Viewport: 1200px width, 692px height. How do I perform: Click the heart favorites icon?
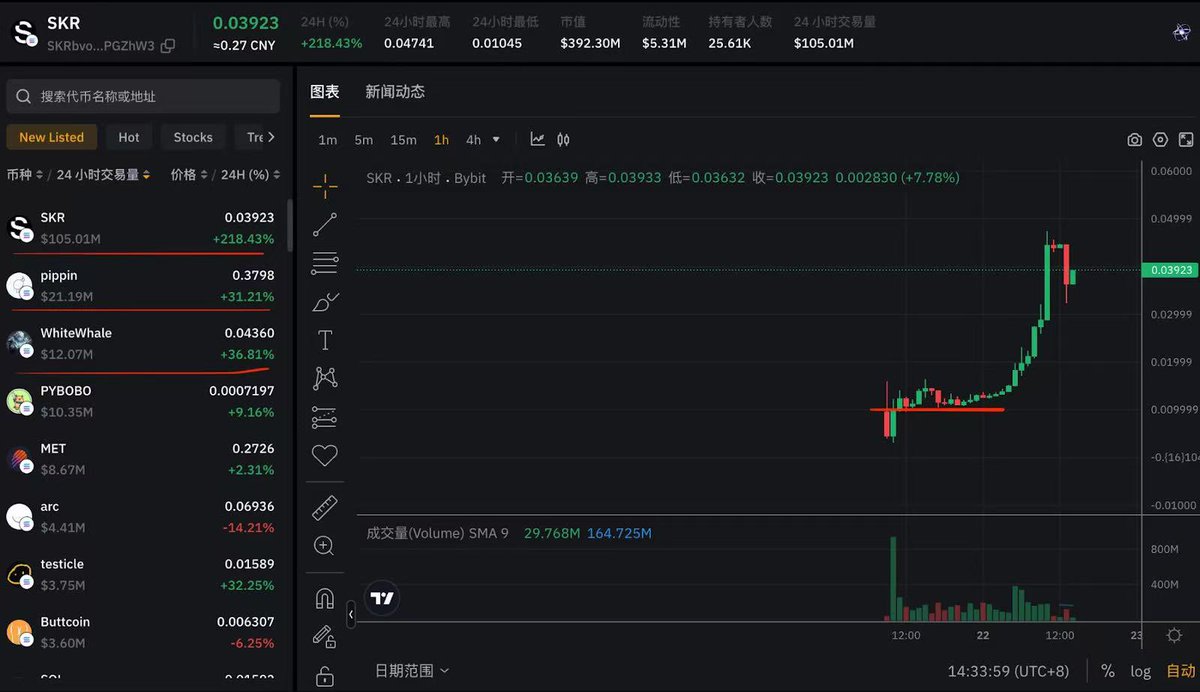click(325, 456)
